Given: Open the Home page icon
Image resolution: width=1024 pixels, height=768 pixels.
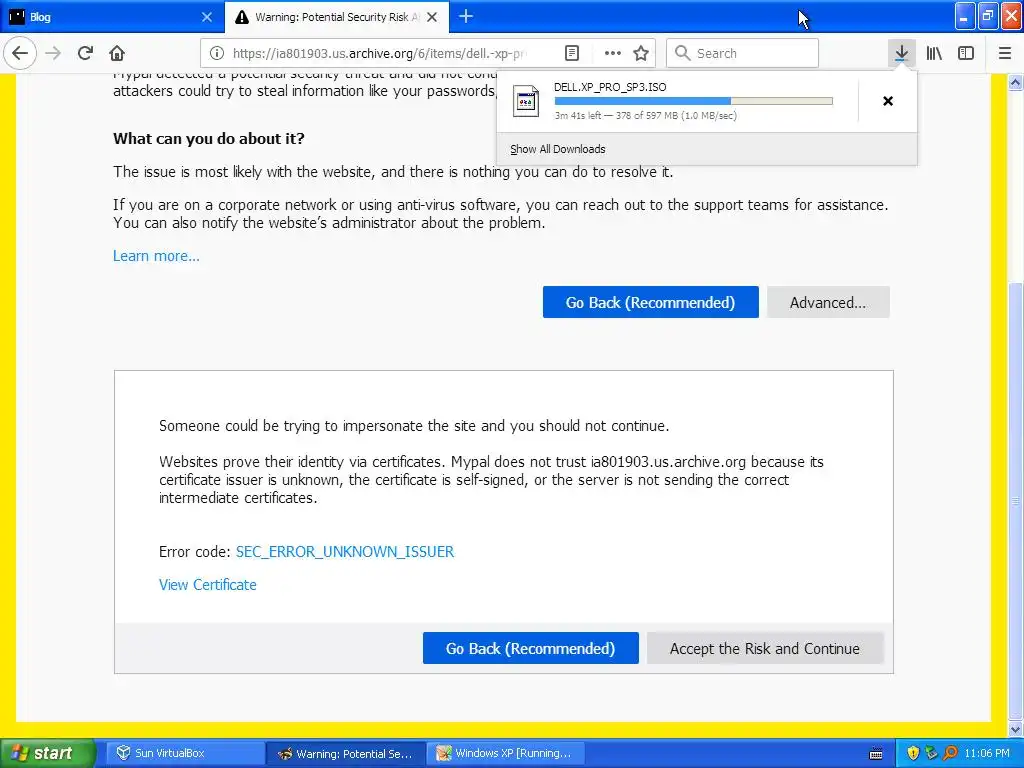Looking at the screenshot, I should coord(117,53).
